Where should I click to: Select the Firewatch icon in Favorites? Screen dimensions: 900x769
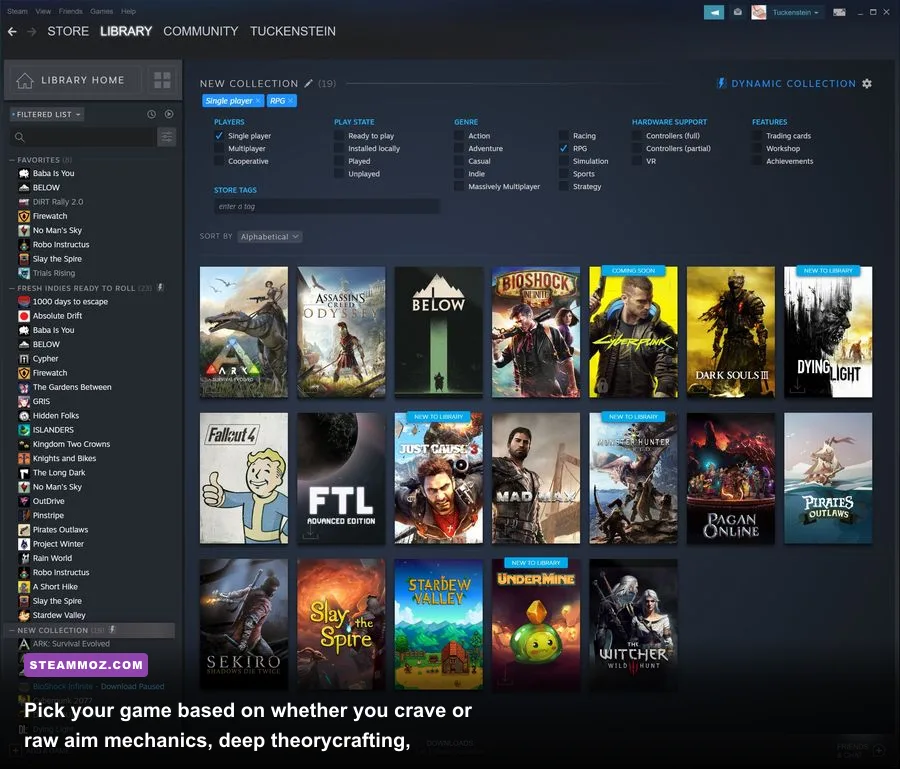click(24, 216)
